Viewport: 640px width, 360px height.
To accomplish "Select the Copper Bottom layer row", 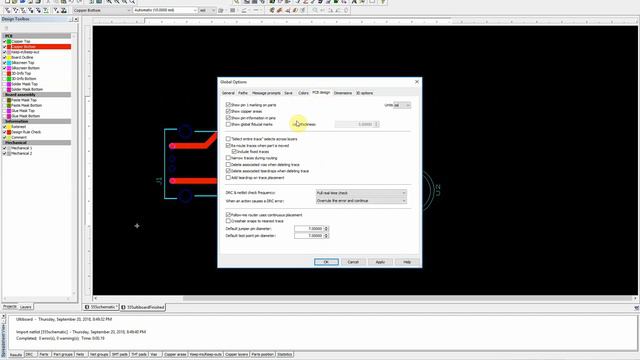I will (x=37, y=47).
